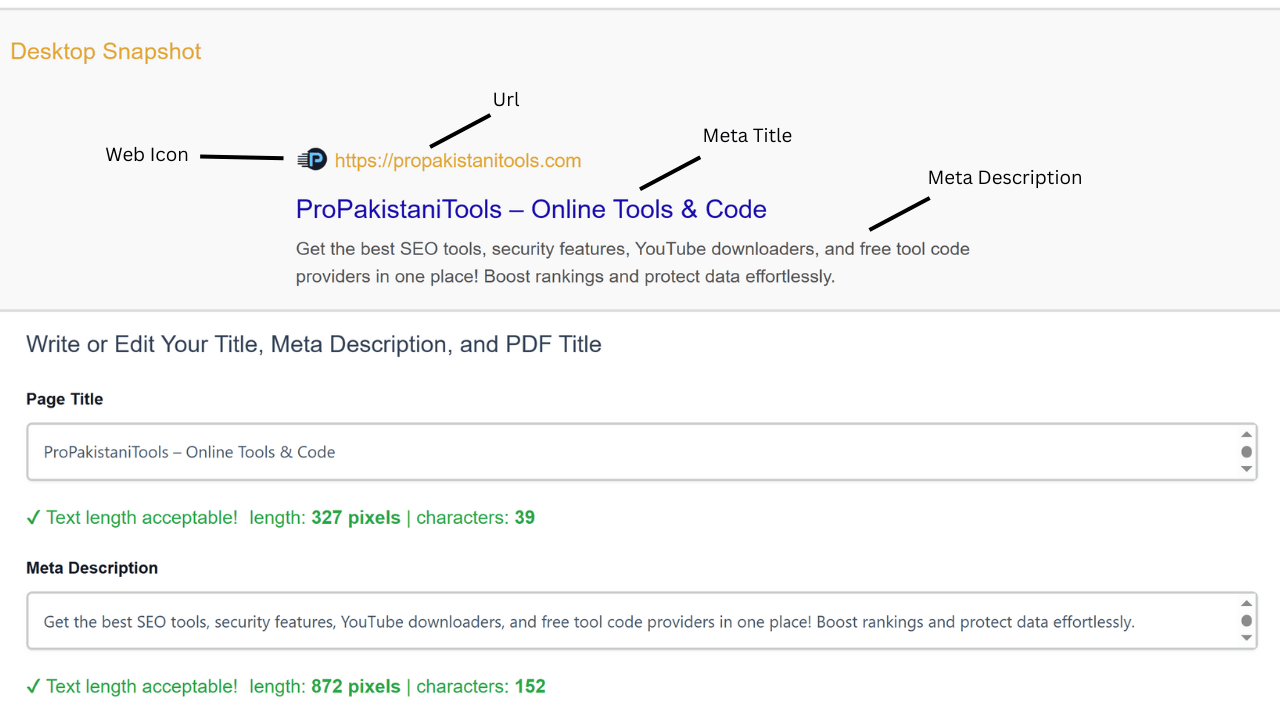
Task: Click the characters count 152
Action: pos(530,687)
